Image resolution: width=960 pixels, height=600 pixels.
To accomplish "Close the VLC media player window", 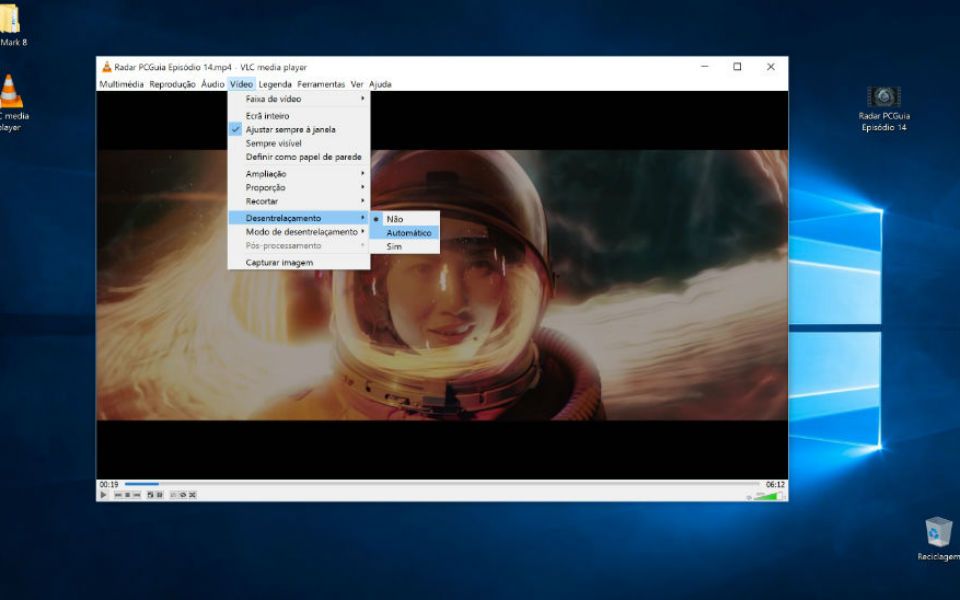I will [771, 67].
